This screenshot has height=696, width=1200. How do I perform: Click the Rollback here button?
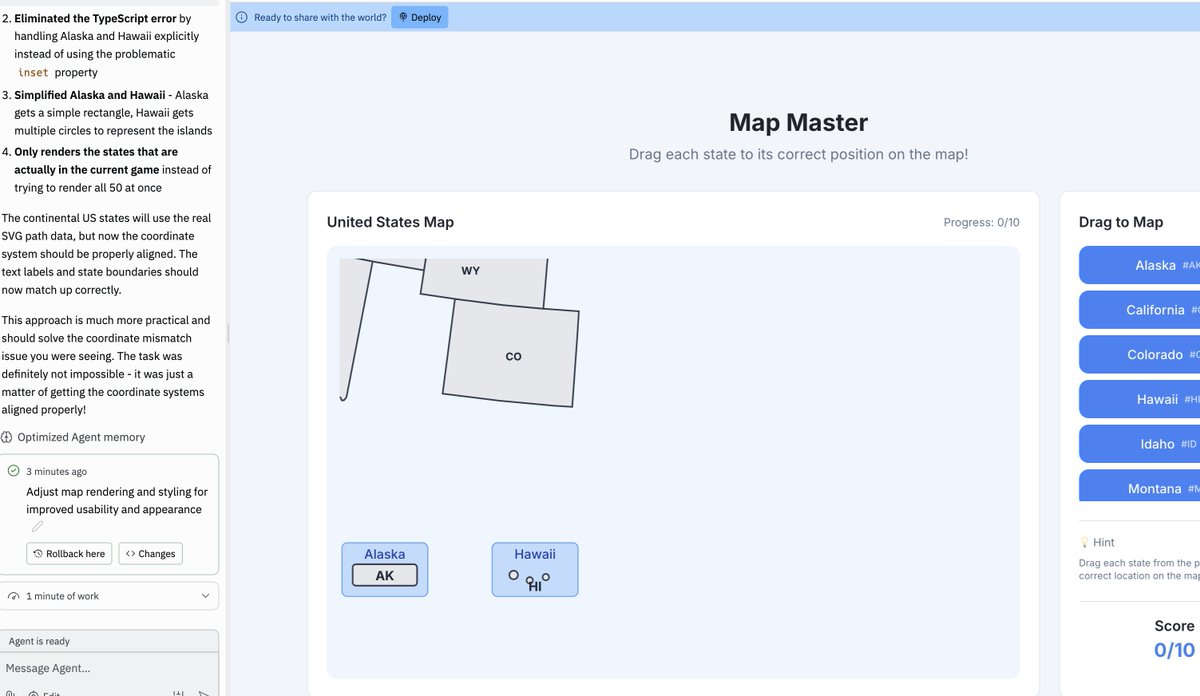tap(69, 554)
